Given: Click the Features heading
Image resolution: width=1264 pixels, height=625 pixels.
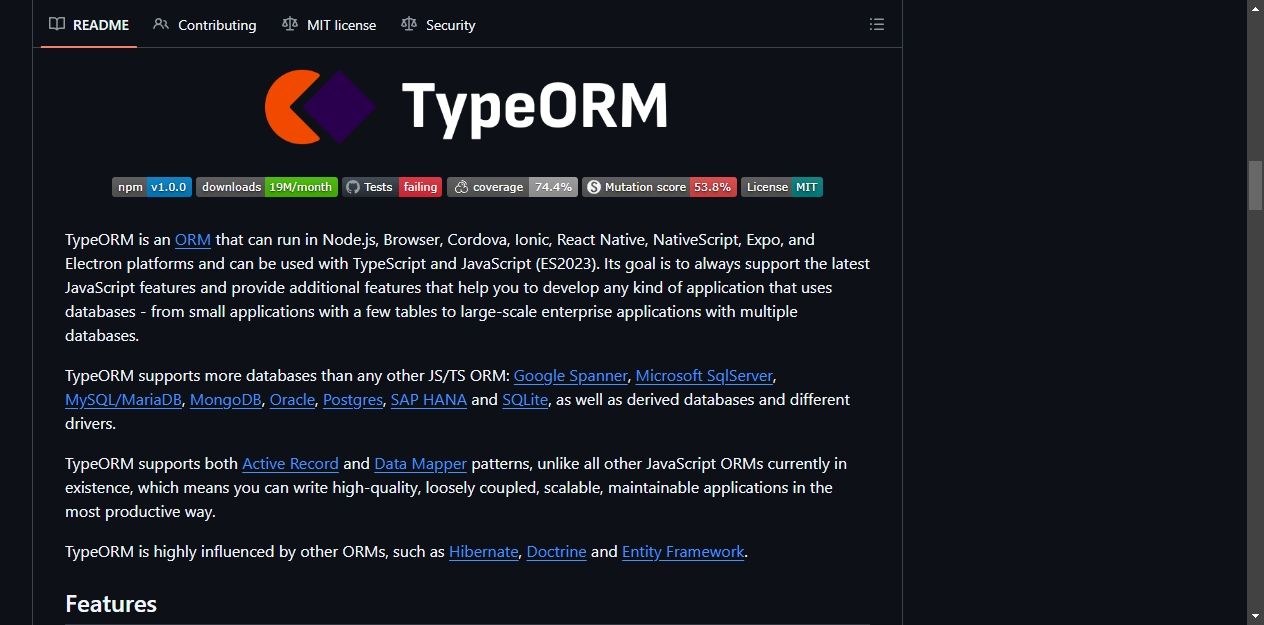Looking at the screenshot, I should (111, 604).
